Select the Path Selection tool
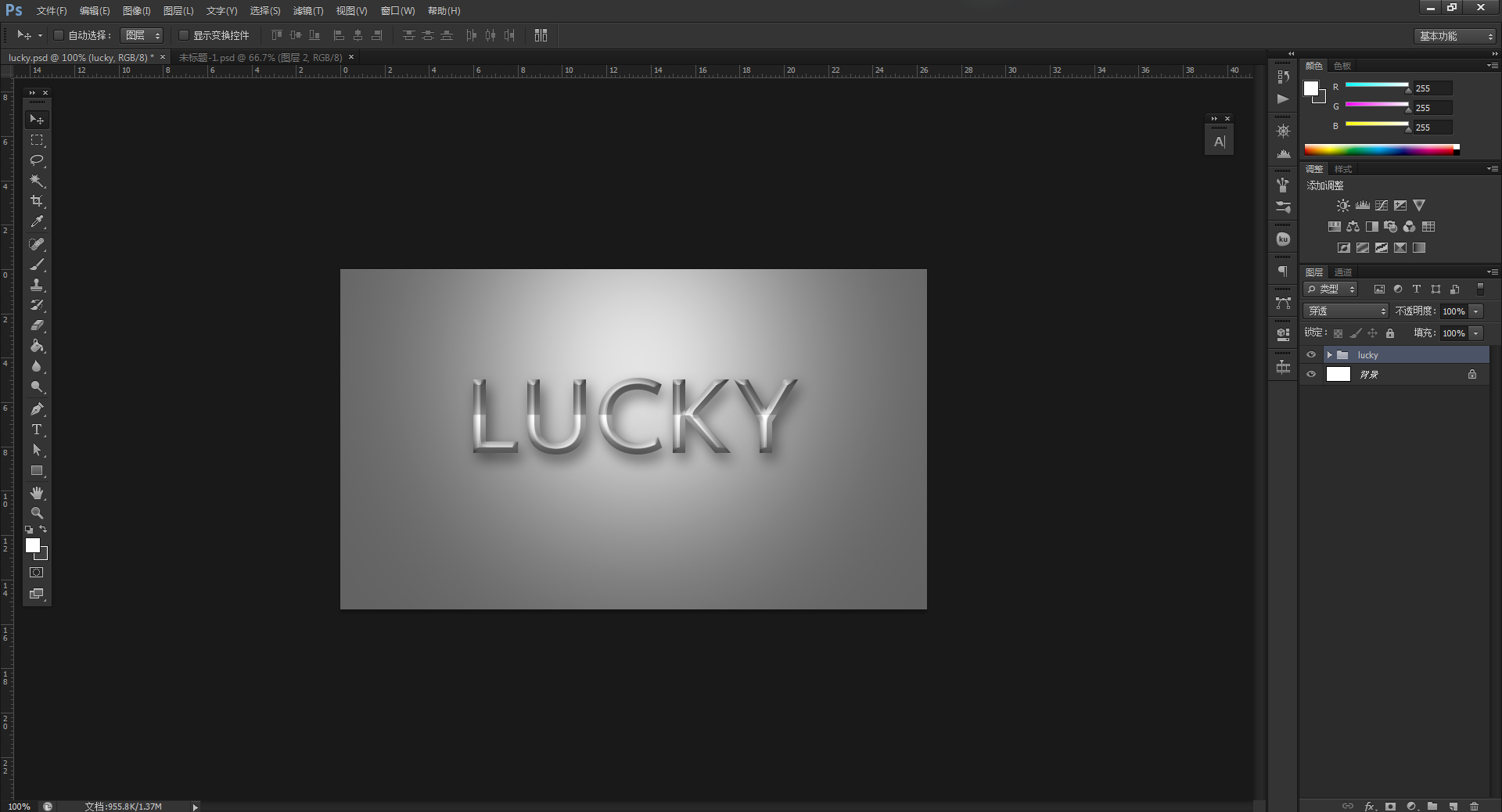 click(37, 450)
